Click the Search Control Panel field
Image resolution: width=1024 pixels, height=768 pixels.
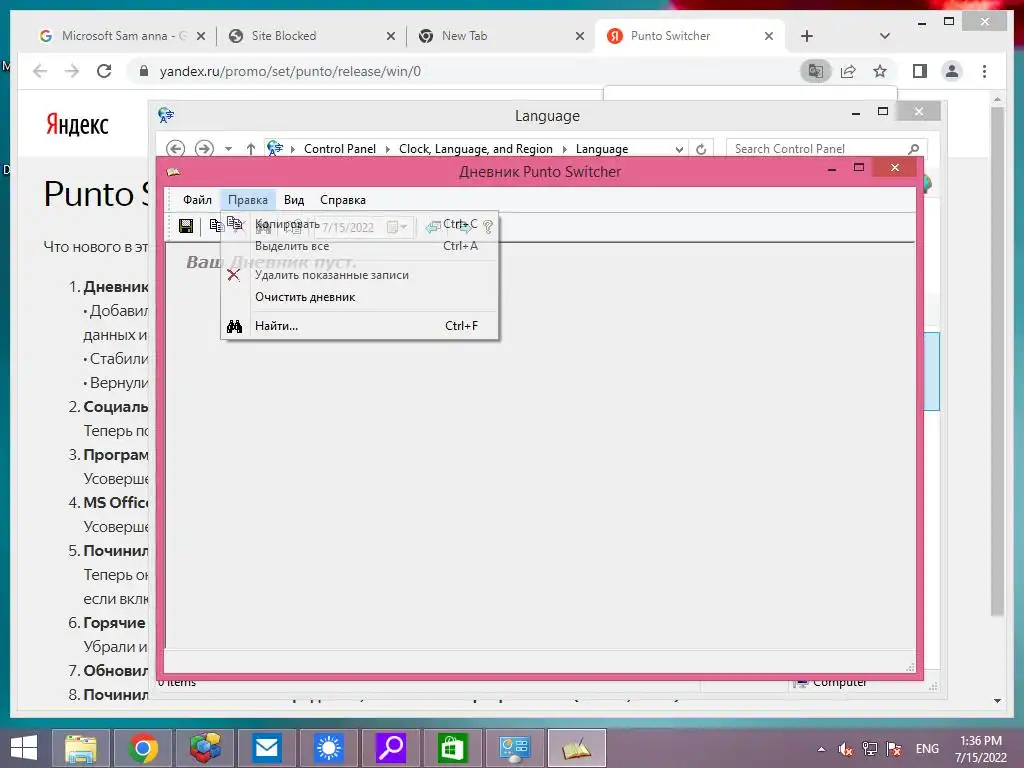coord(826,149)
